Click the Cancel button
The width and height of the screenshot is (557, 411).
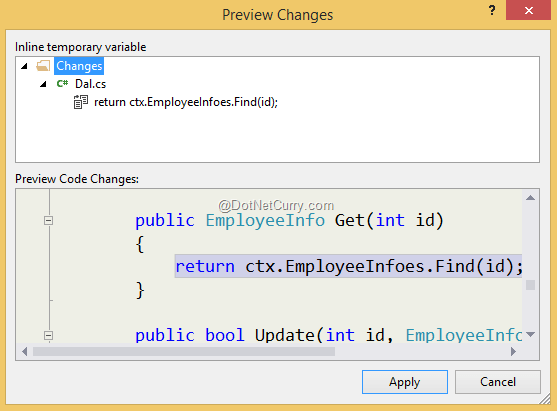click(x=498, y=382)
